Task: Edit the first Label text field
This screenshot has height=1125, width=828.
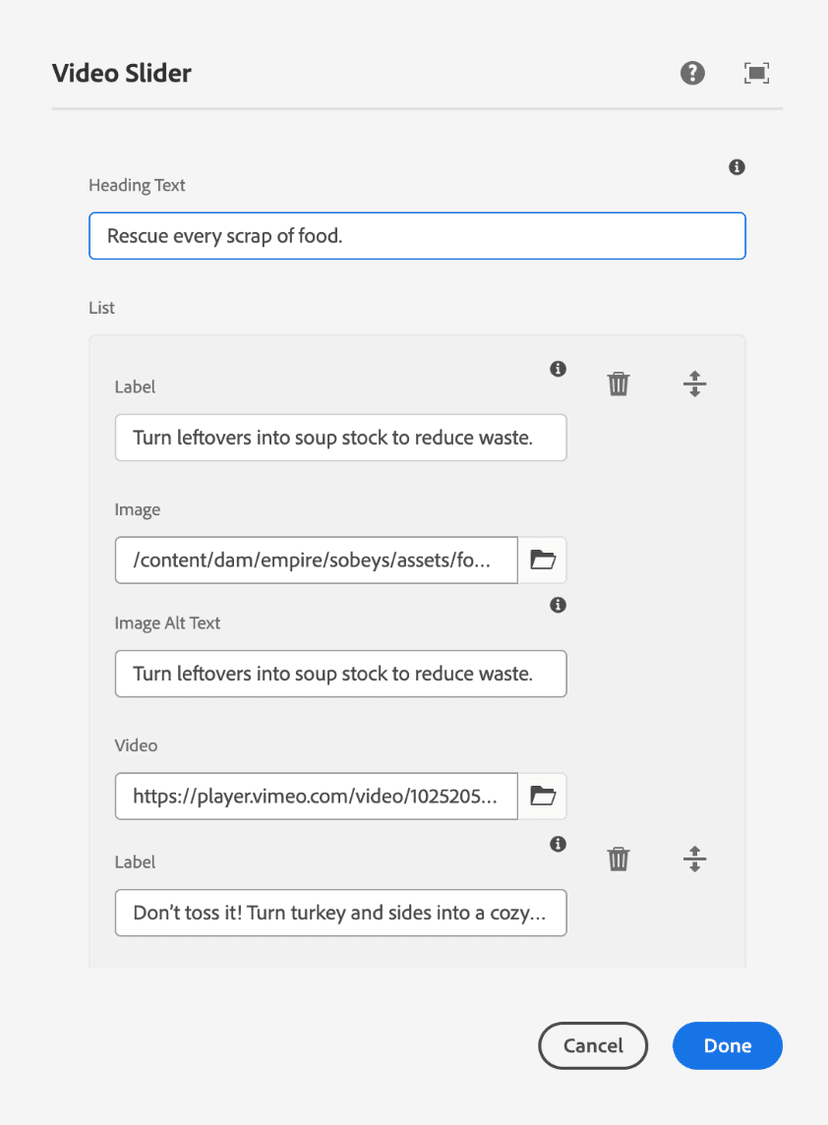Action: 340,438
